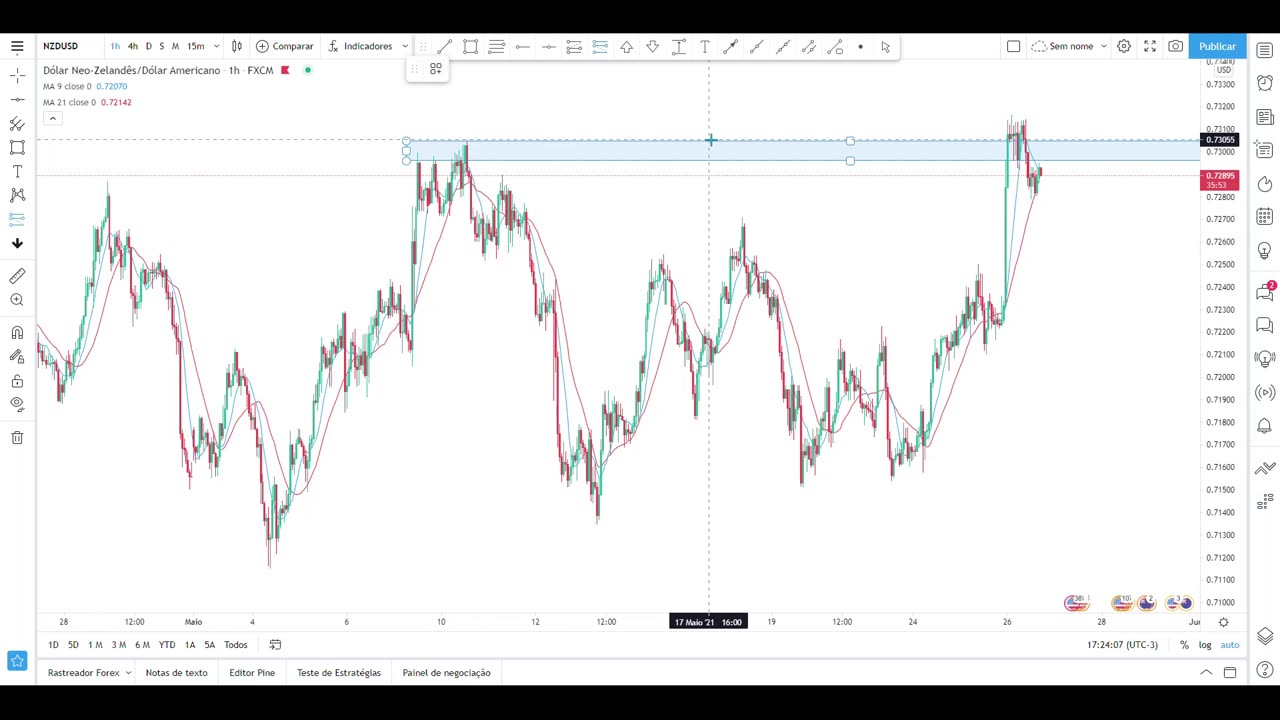Click the red flag next to FXCM
1280x720 pixels.
(285, 70)
